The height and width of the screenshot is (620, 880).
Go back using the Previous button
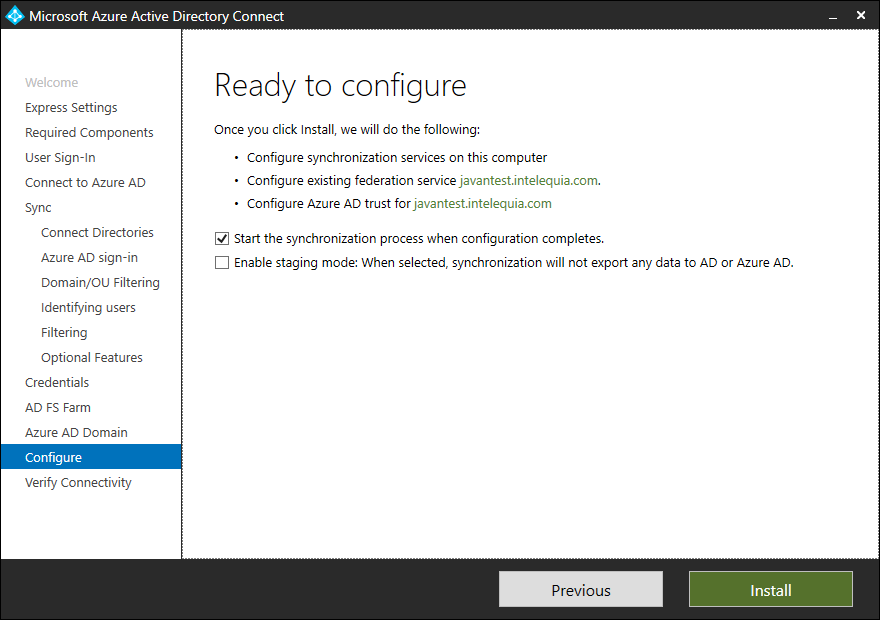580,589
